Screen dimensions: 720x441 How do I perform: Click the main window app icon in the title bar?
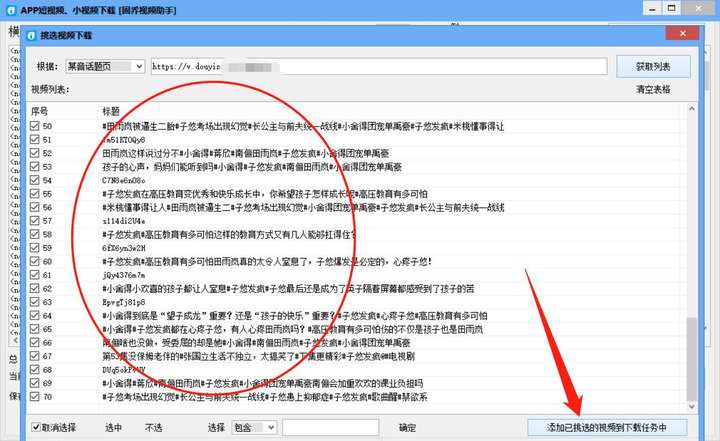point(11,10)
